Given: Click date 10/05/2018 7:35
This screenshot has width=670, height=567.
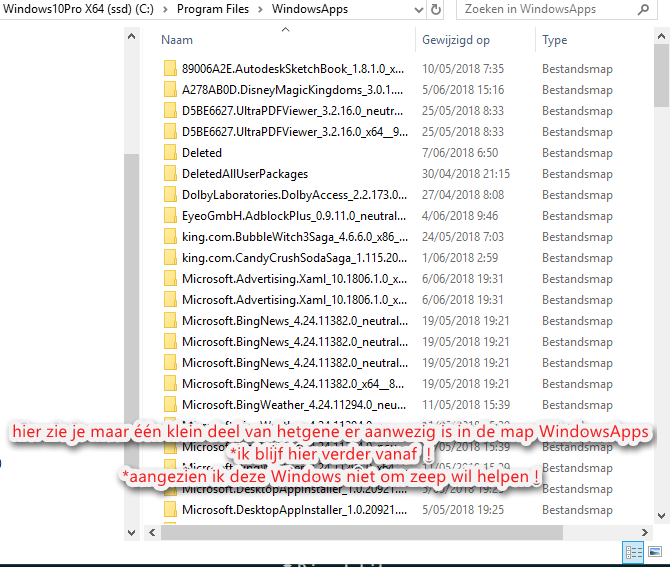Looking at the screenshot, I should pyautogui.click(x=463, y=69).
